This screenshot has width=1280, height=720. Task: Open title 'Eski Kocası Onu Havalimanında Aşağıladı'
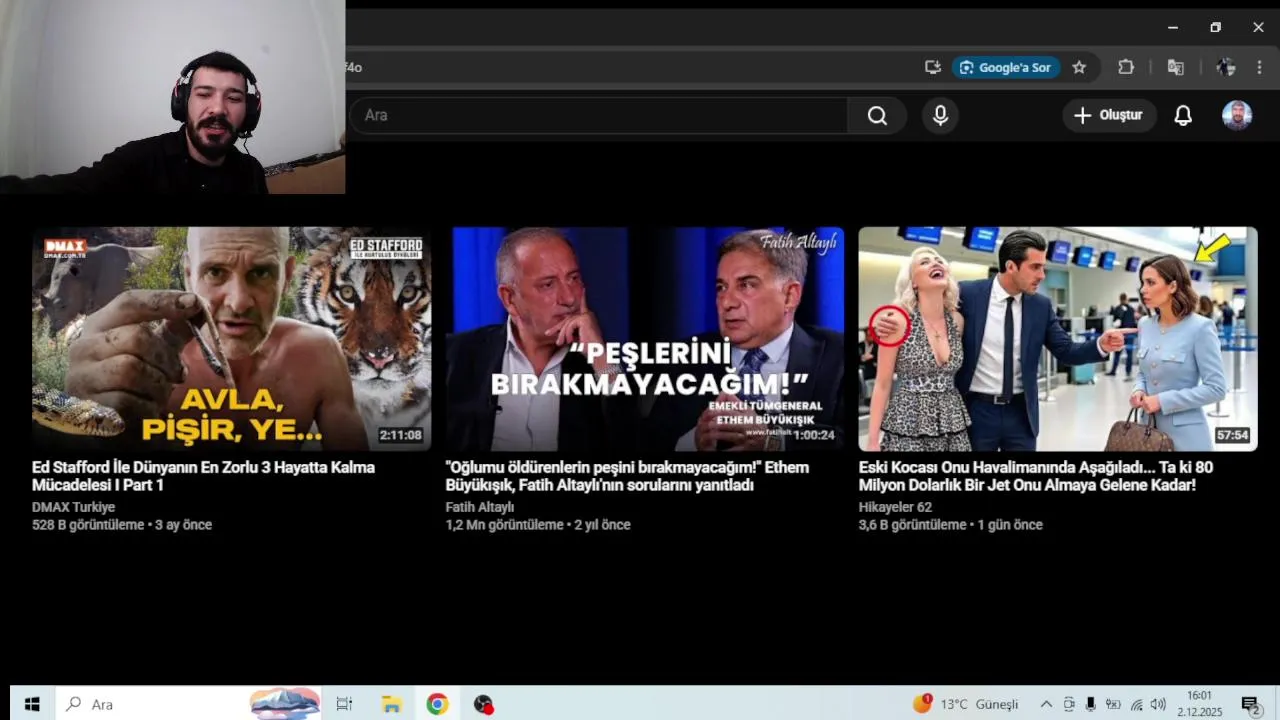(1036, 476)
